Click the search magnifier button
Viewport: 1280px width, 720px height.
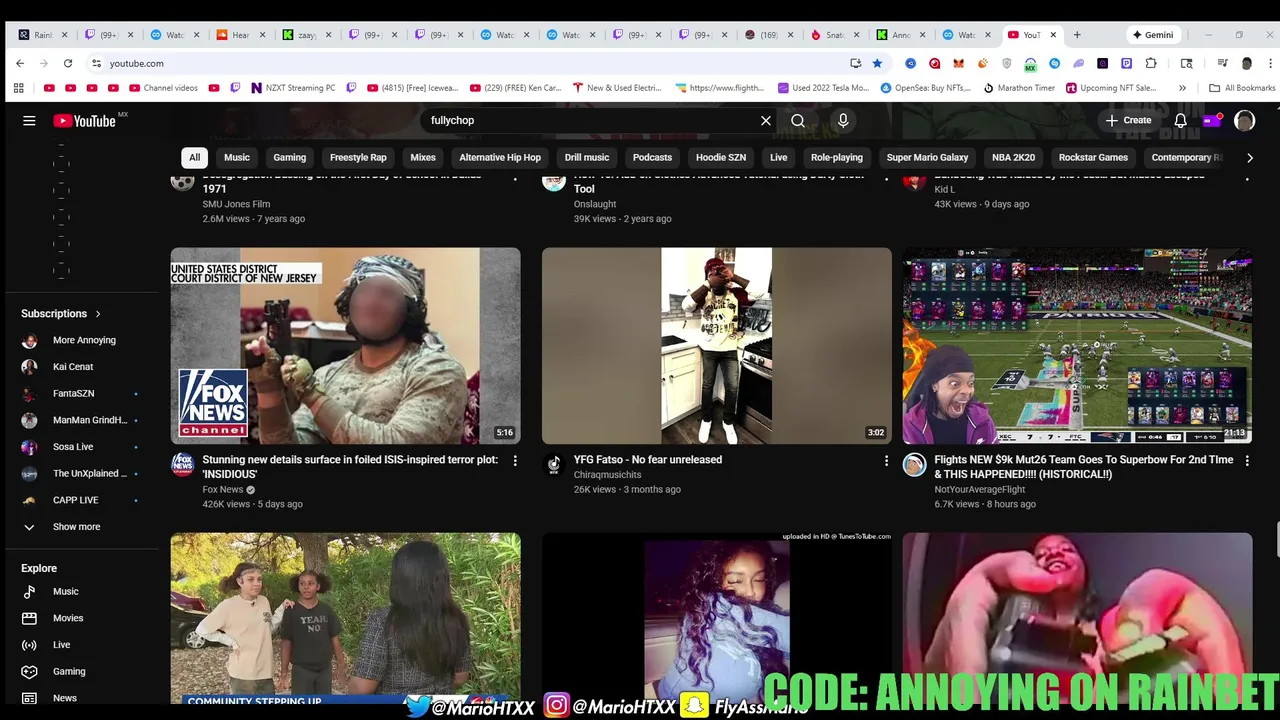coord(798,120)
